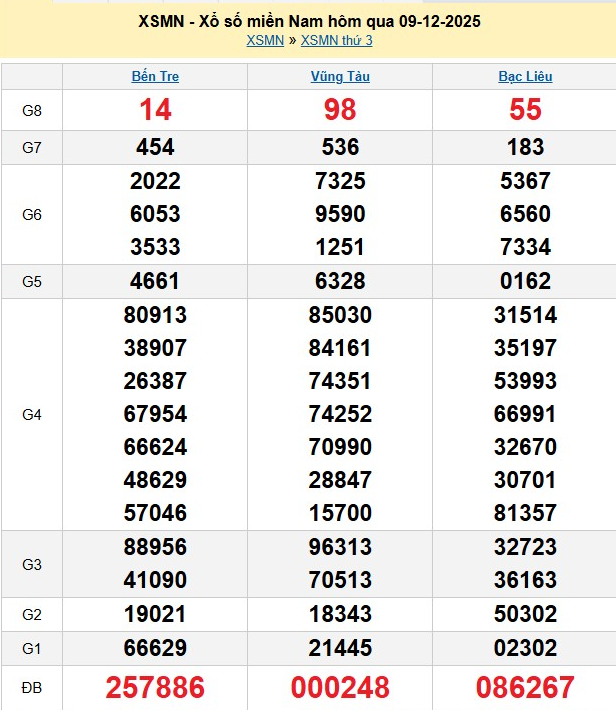Select G3 number 96313

pyautogui.click(x=340, y=547)
